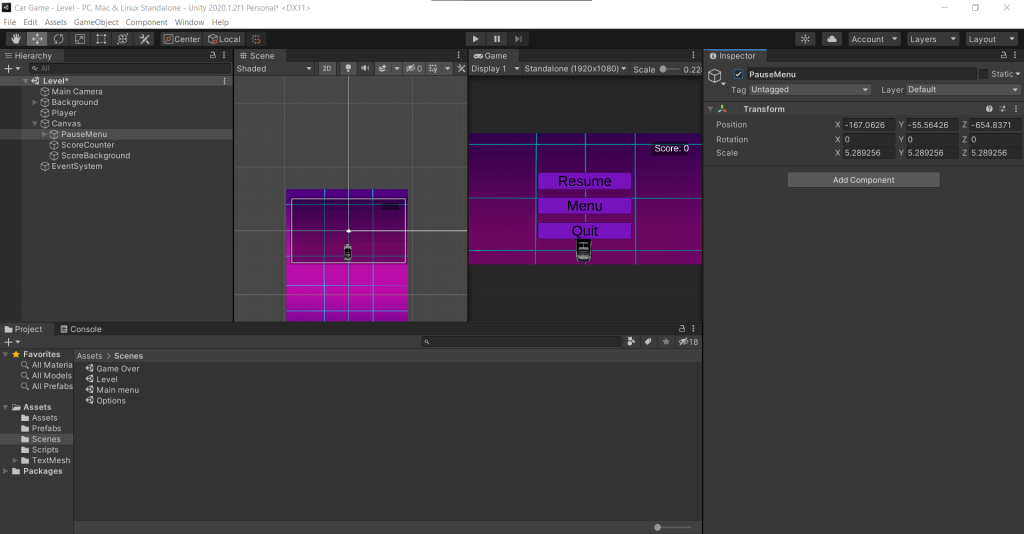
Task: Toggle pivot mode with the Center button
Action: [182, 39]
